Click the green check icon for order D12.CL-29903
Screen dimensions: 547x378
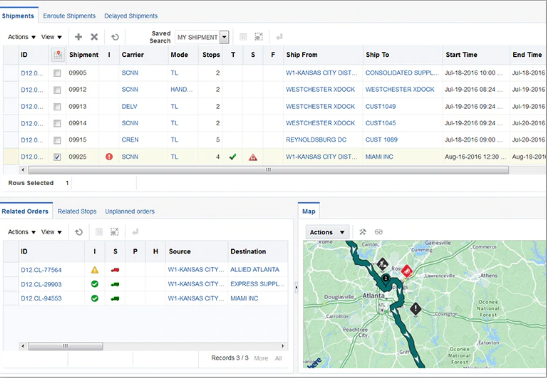95,284
